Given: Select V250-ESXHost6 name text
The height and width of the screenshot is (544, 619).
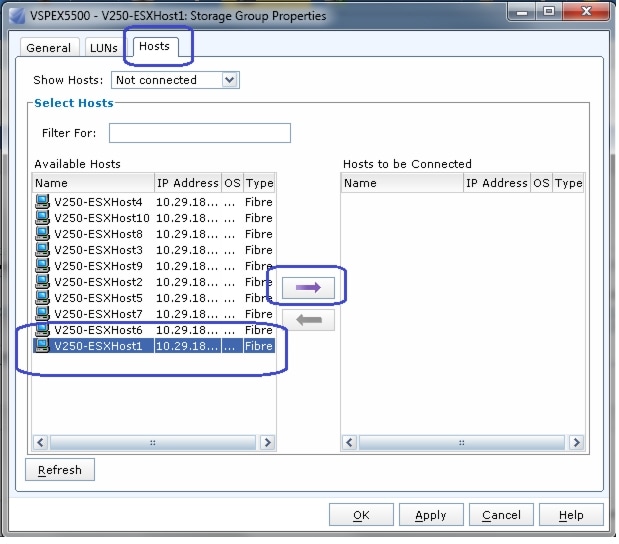Looking at the screenshot, I should click(98, 330).
